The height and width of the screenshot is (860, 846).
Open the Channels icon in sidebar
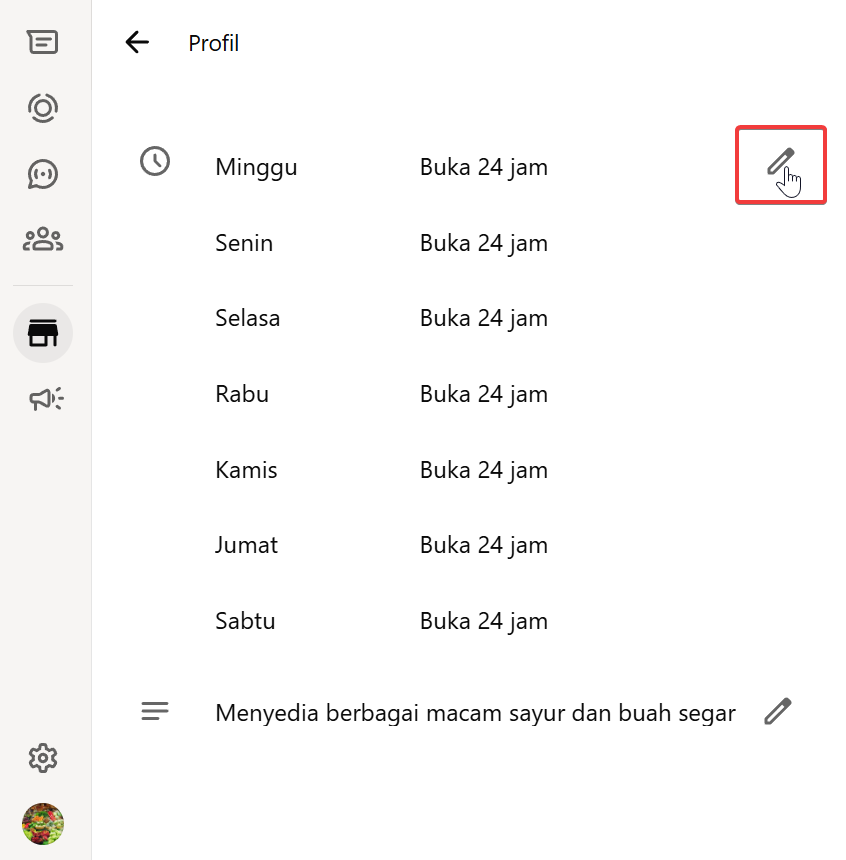pyautogui.click(x=43, y=174)
